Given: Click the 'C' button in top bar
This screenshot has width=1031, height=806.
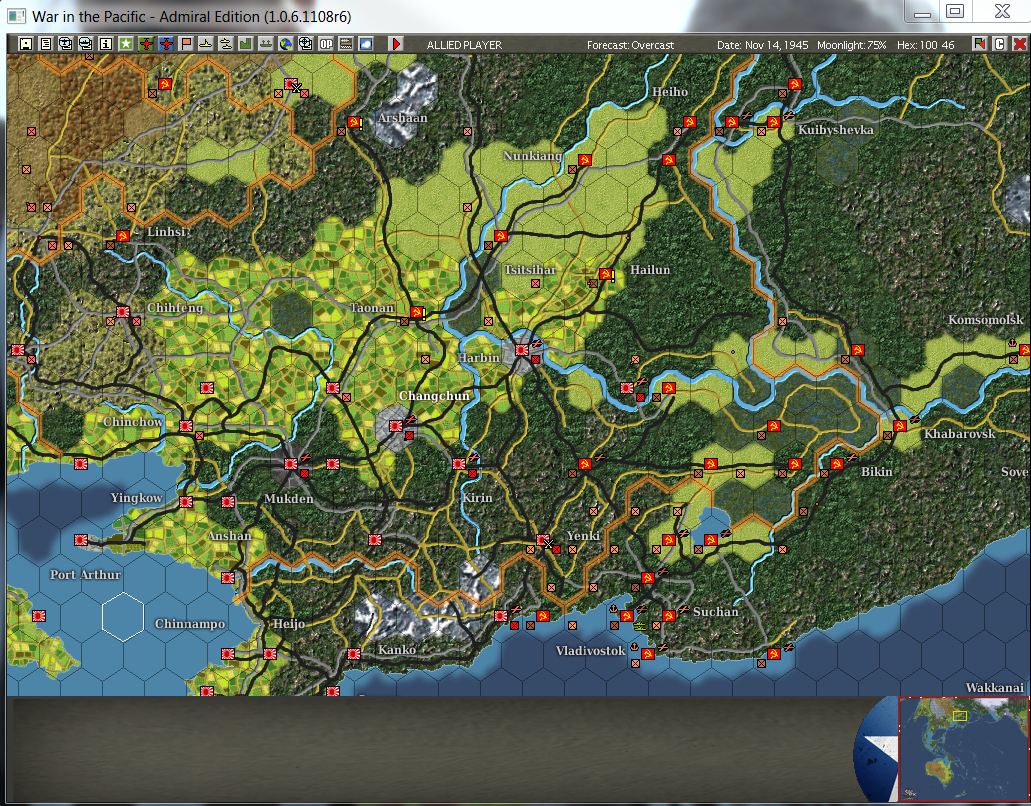Looking at the screenshot, I should (999, 44).
